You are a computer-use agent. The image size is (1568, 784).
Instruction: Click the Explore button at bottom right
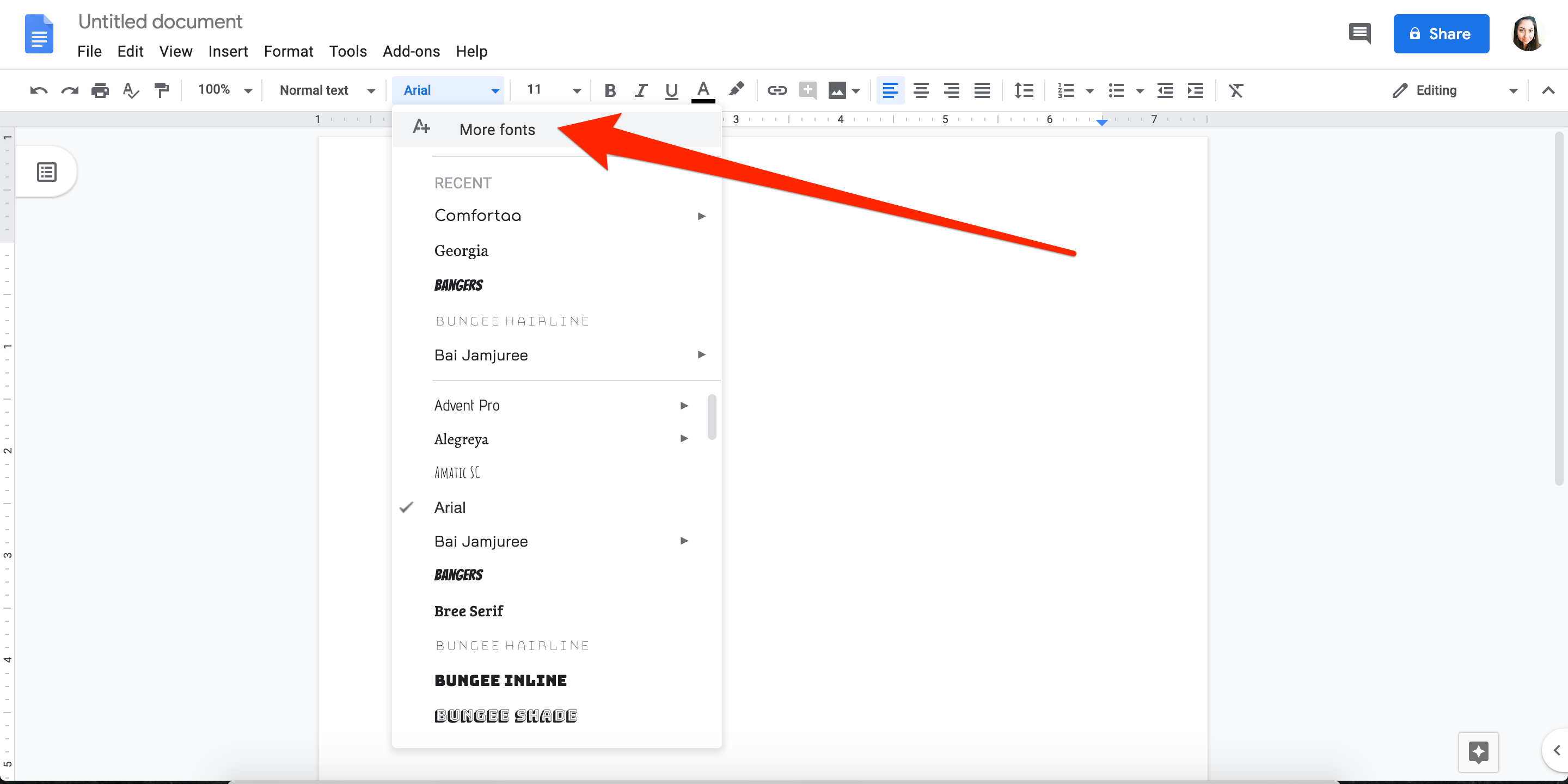click(1478, 752)
